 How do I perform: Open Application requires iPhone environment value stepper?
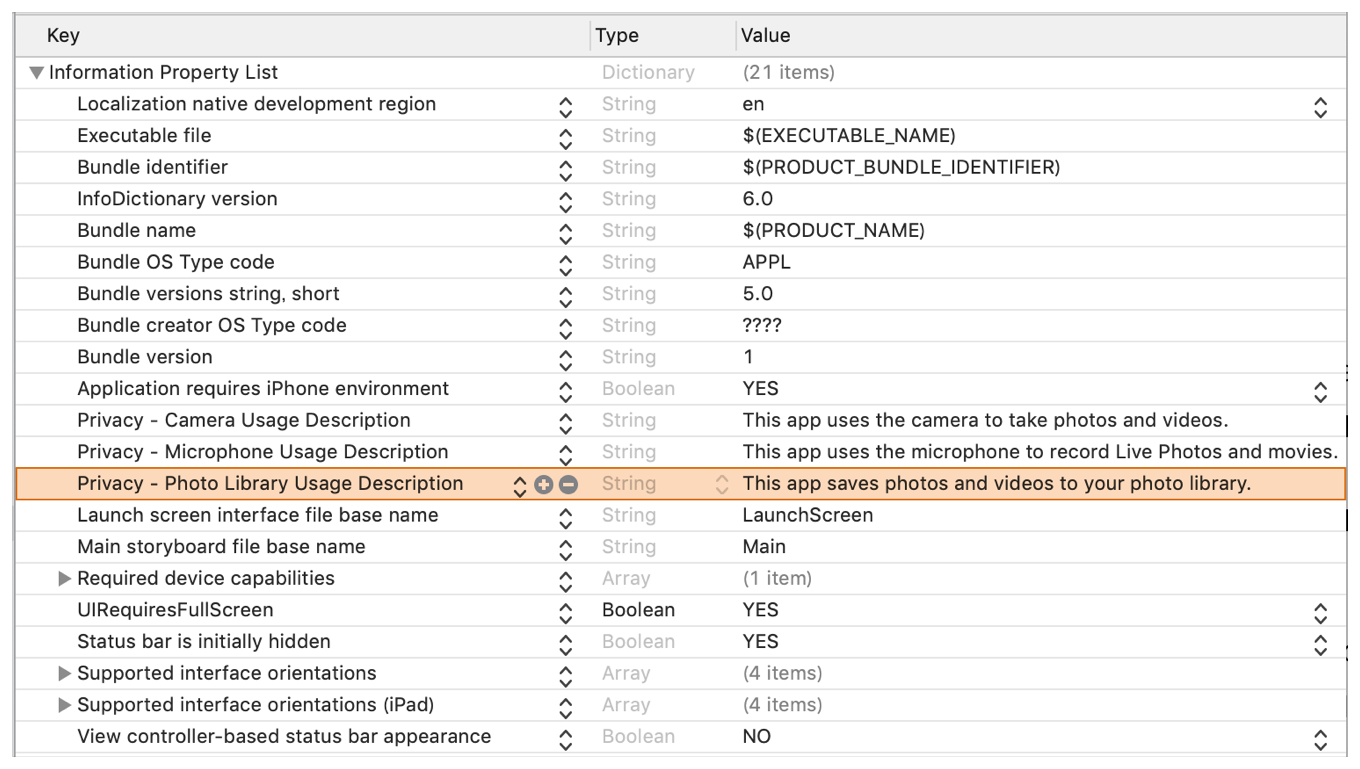(1320, 390)
